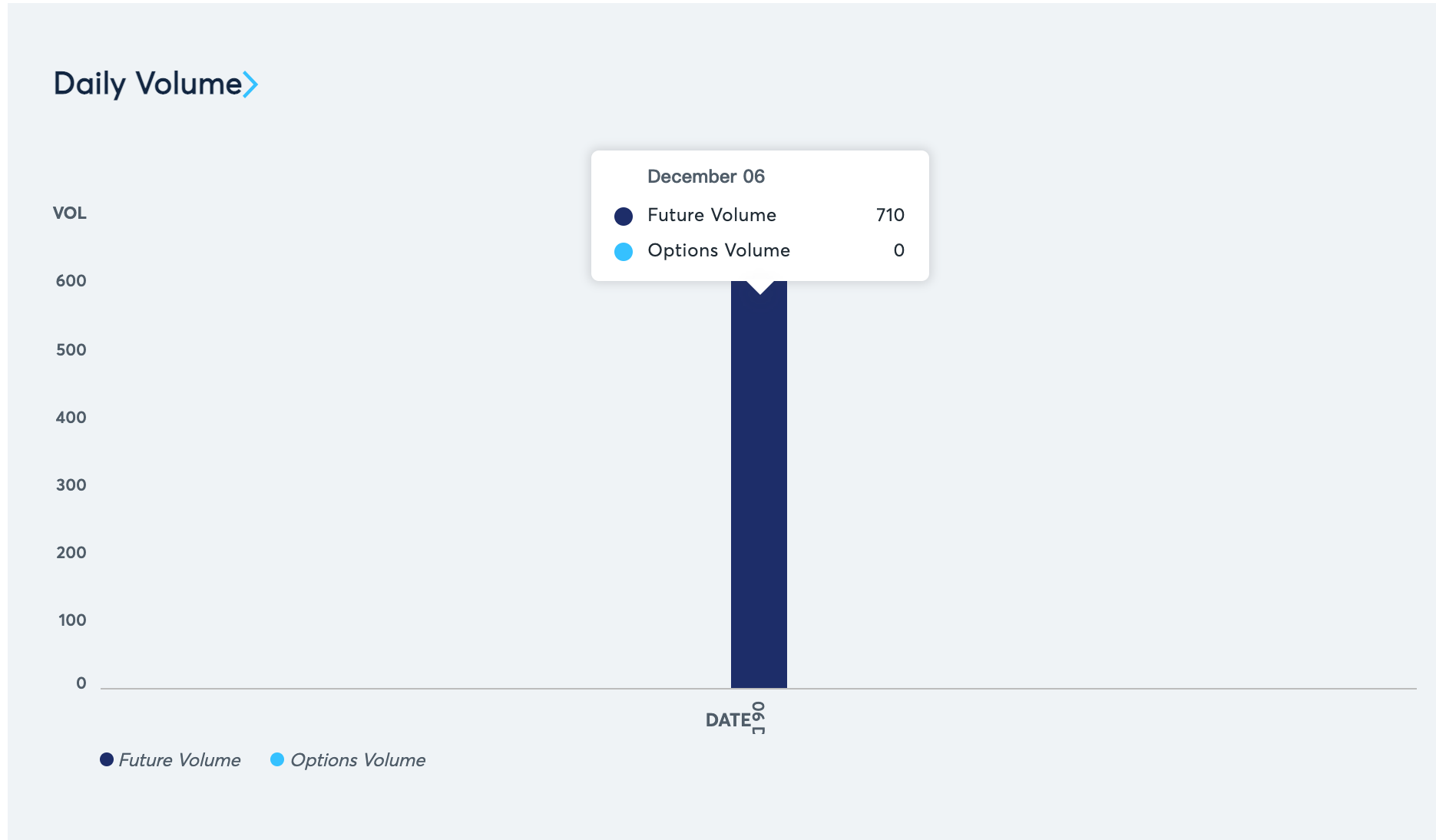
Task: Open the Daily Volume heading link
Action: 155,84
